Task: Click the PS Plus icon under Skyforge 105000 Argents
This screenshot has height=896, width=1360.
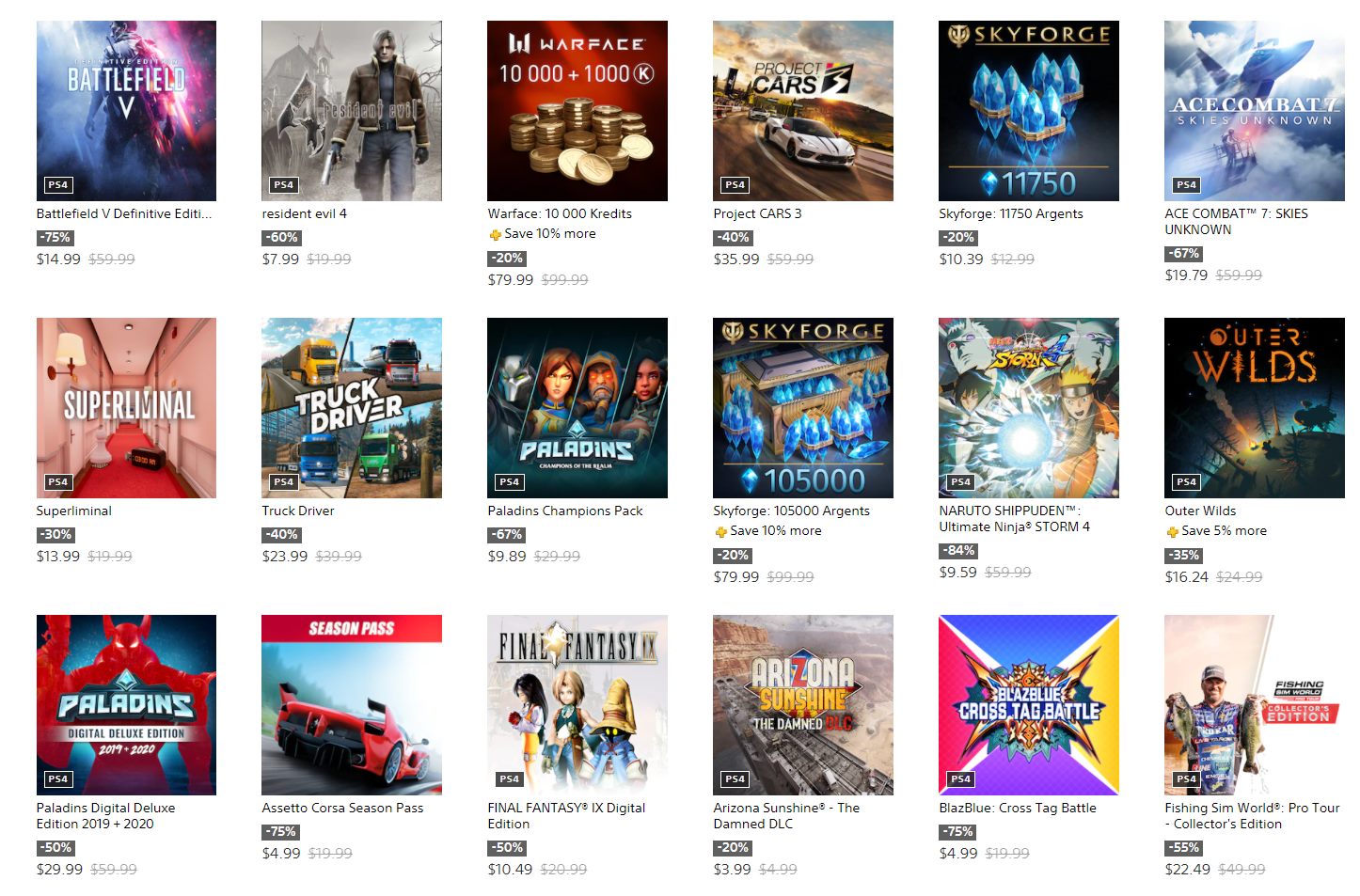Action: [x=720, y=531]
